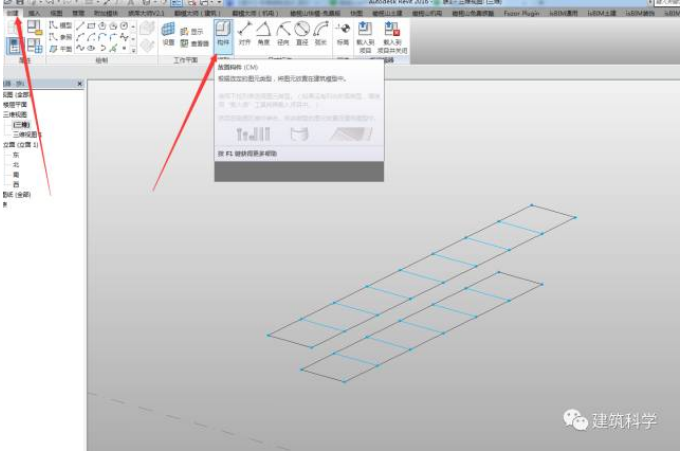Toggle the highlighted Properties palette button
This screenshot has height=454, width=685.
[x=14, y=45]
